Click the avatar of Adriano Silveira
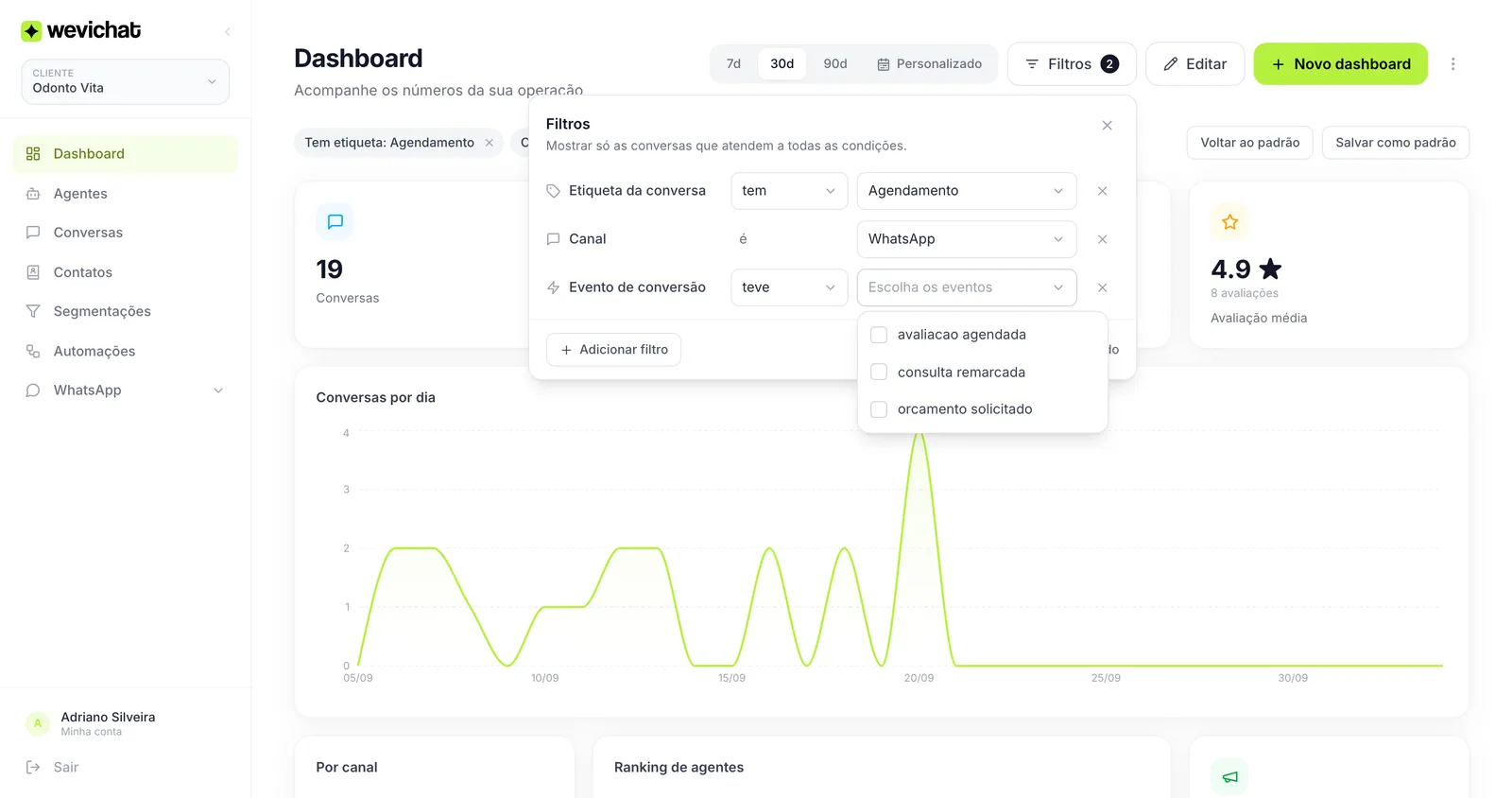The width and height of the screenshot is (1512, 798). (38, 723)
